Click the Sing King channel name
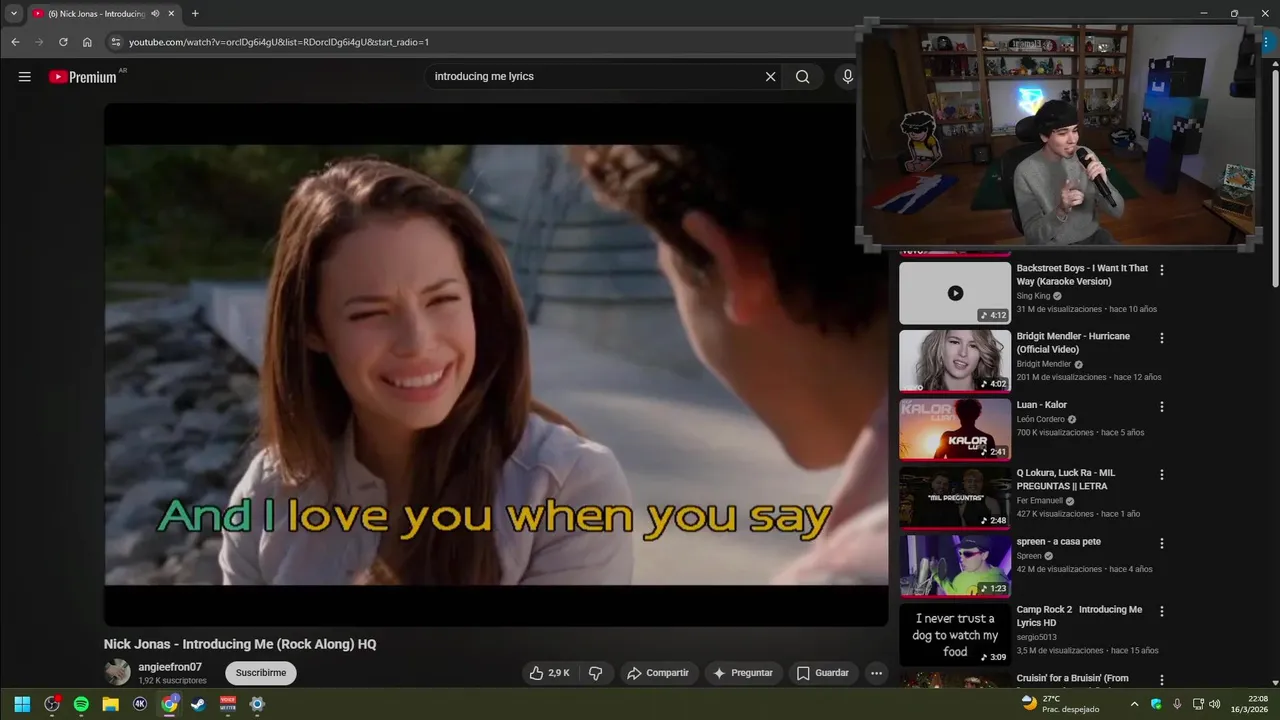This screenshot has width=1280, height=720. [1033, 296]
